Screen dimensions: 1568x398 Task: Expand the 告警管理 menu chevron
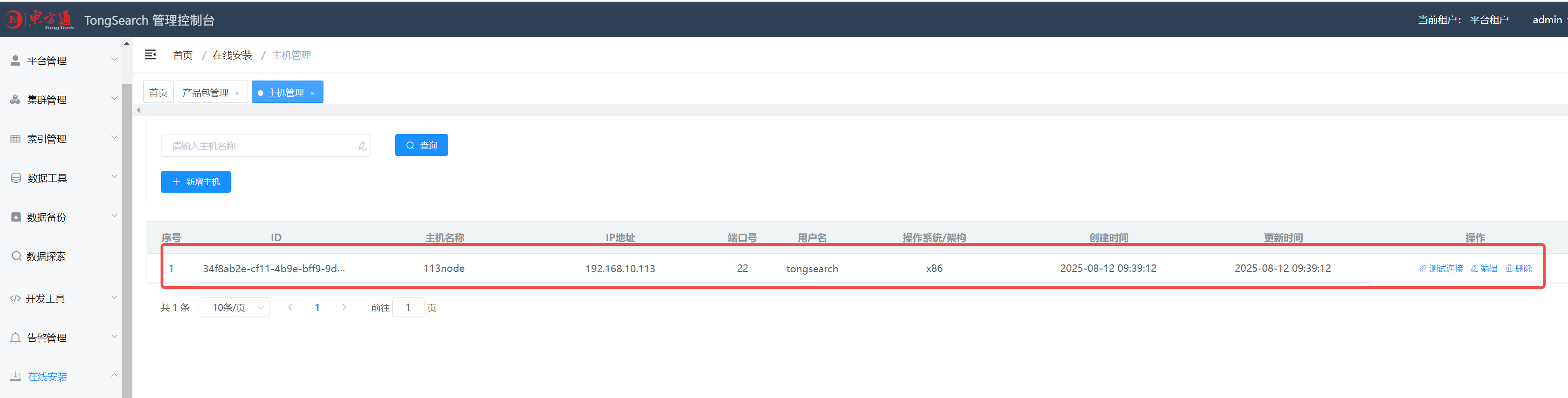(x=114, y=336)
